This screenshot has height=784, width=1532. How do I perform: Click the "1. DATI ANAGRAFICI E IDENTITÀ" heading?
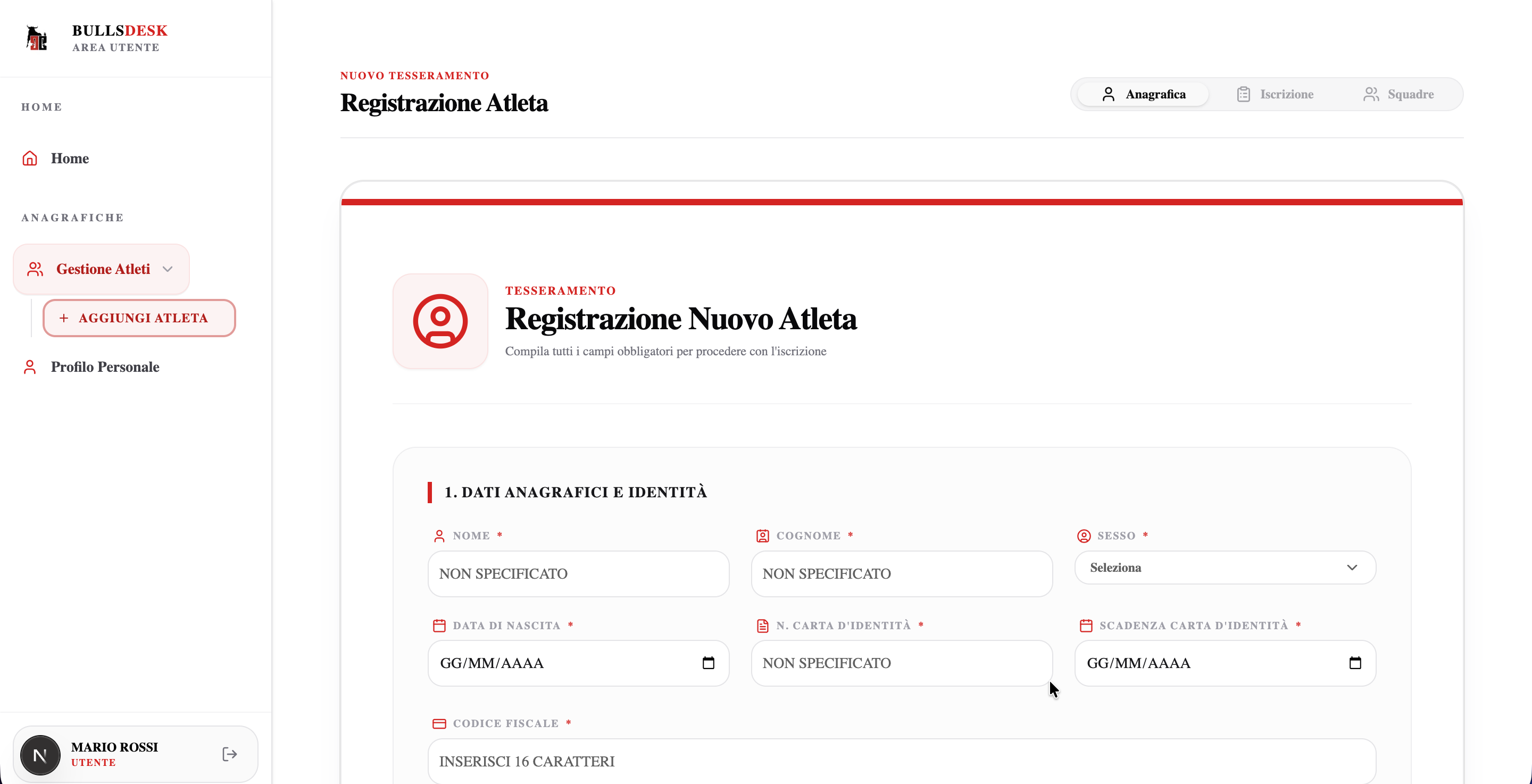pyautogui.click(x=576, y=492)
